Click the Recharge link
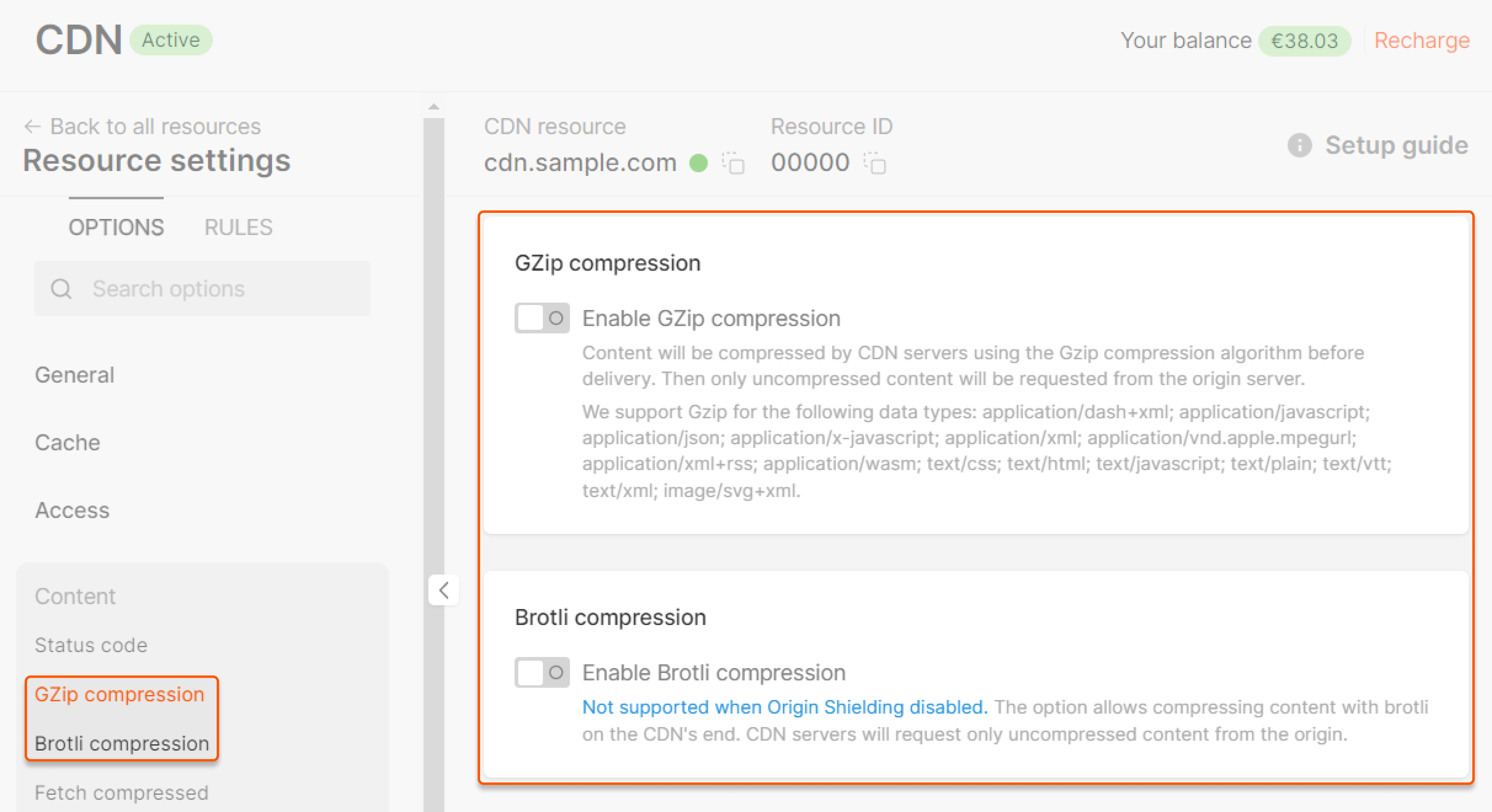 pos(1422,40)
